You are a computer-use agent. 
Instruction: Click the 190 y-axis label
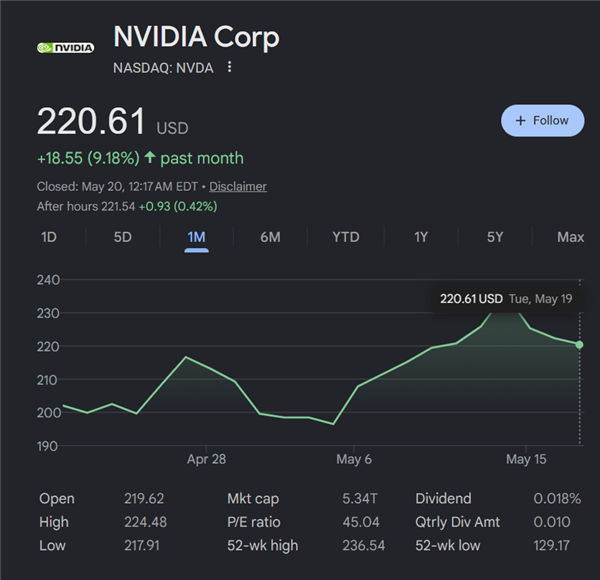click(x=47, y=446)
